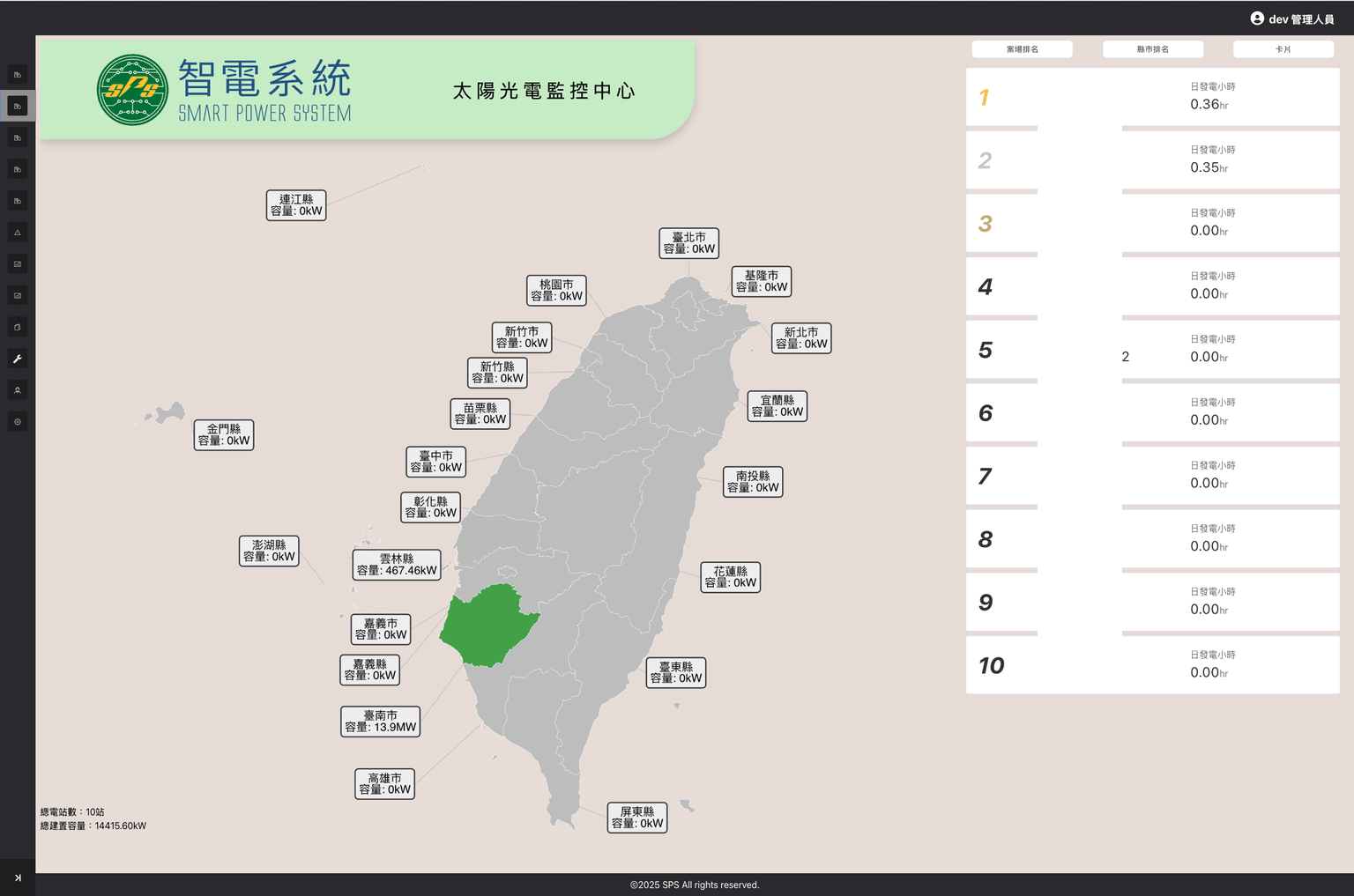The height and width of the screenshot is (896, 1354).
Task: Select the rank 6 ranking card
Action: 1153,413
